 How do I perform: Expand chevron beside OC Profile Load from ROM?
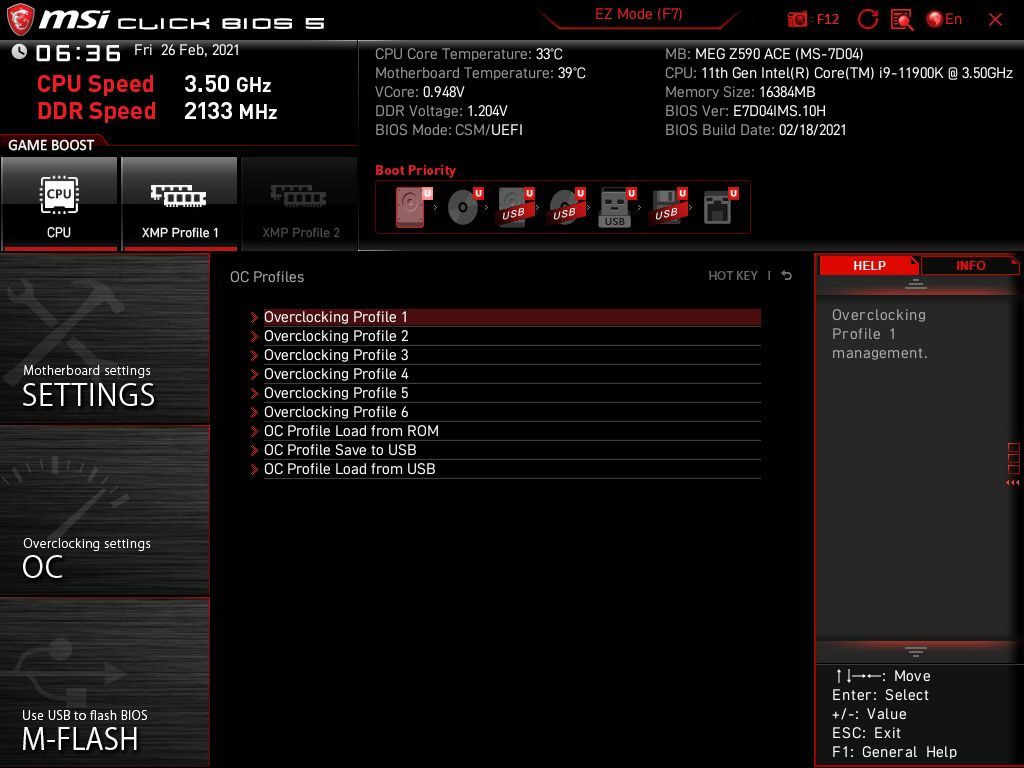[x=254, y=431]
